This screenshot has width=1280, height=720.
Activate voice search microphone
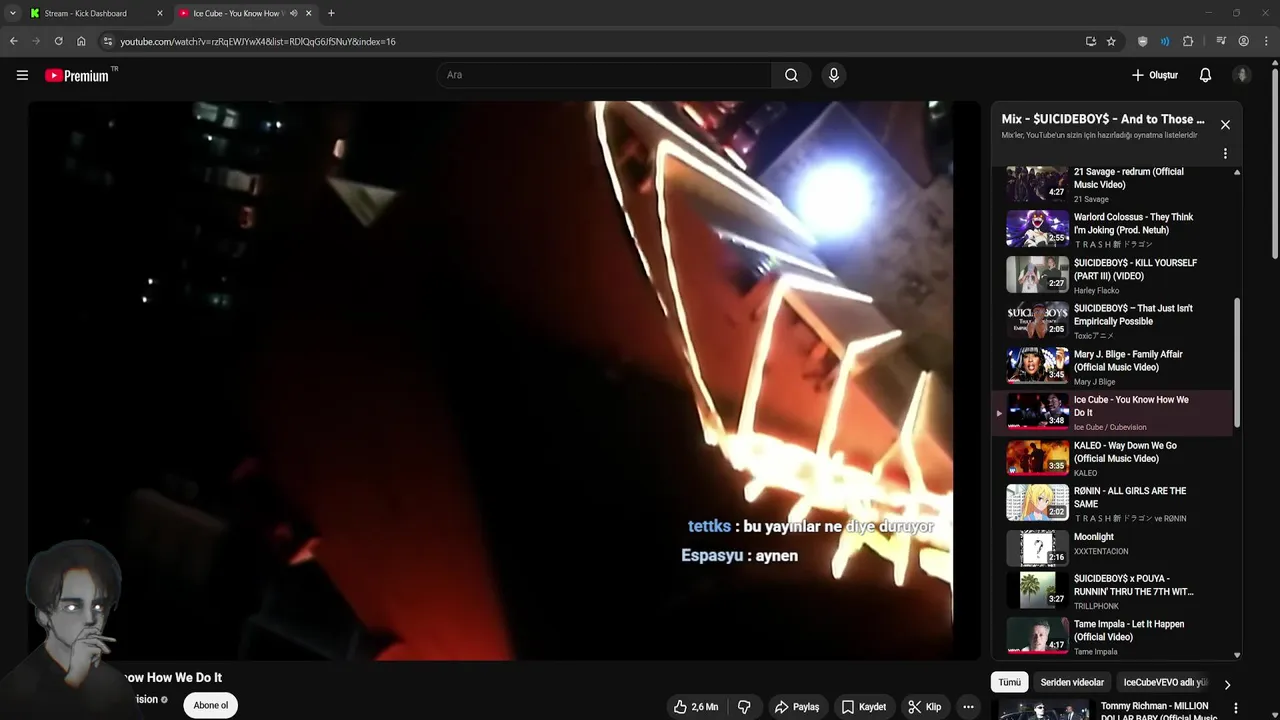tap(833, 75)
